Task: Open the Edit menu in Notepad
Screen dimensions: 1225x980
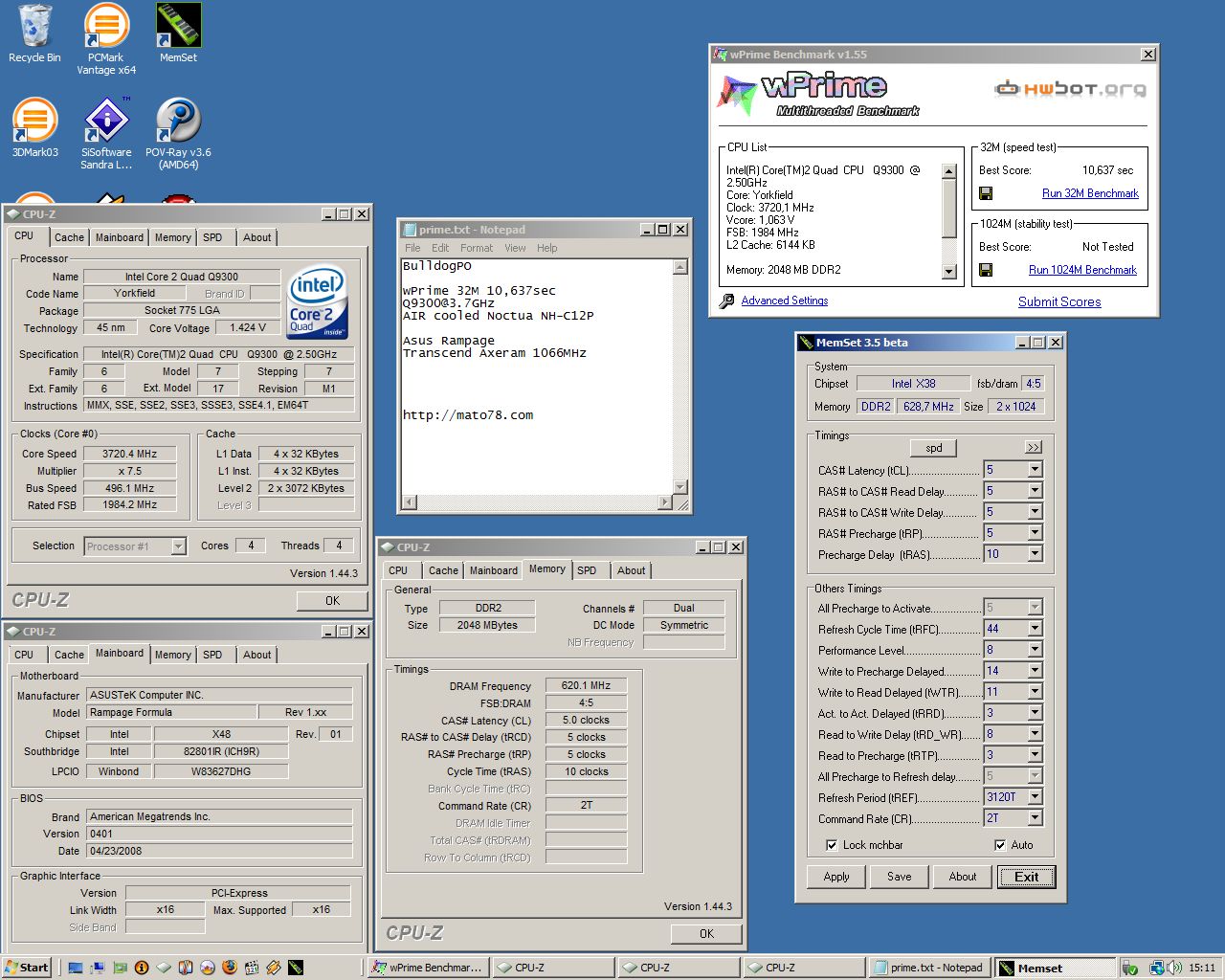Action: point(440,248)
